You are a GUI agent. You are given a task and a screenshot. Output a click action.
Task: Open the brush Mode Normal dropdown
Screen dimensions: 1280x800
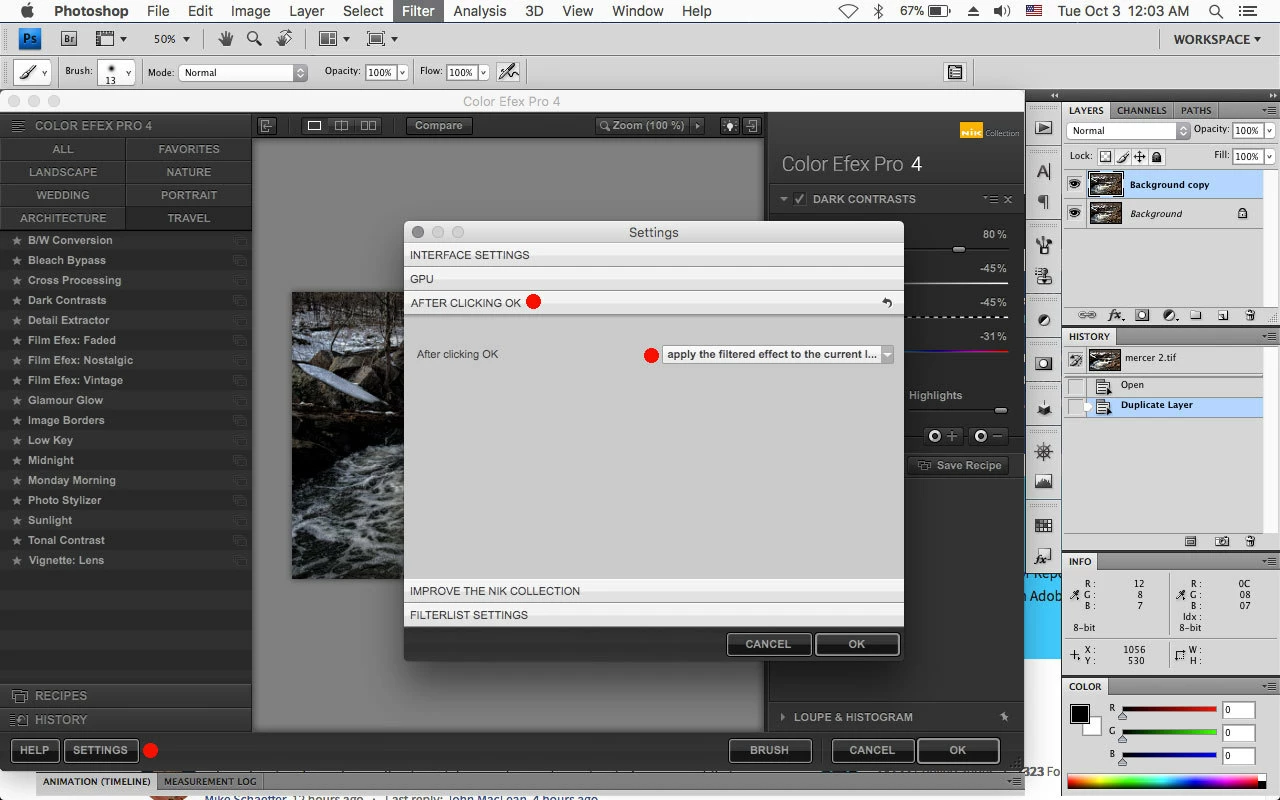point(244,73)
